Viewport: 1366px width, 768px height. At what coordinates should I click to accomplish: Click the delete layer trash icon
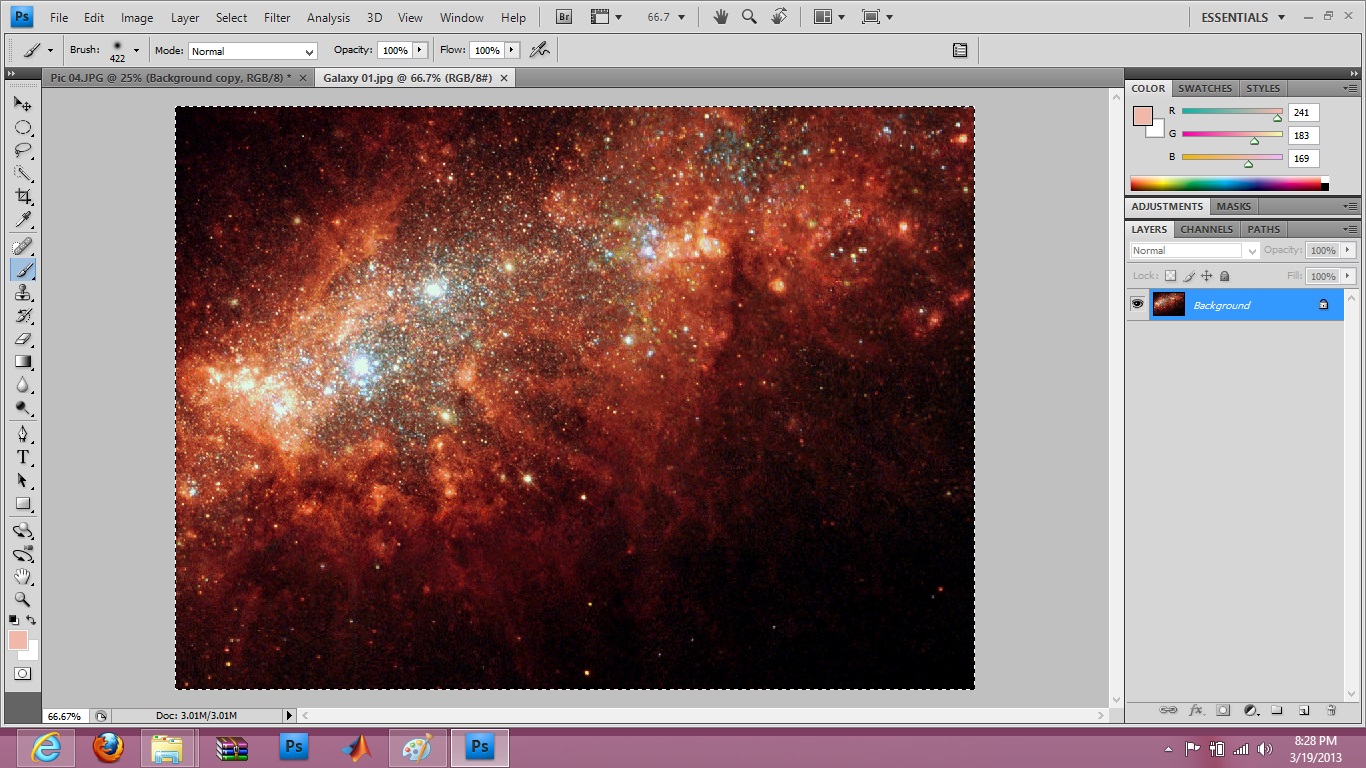1331,710
